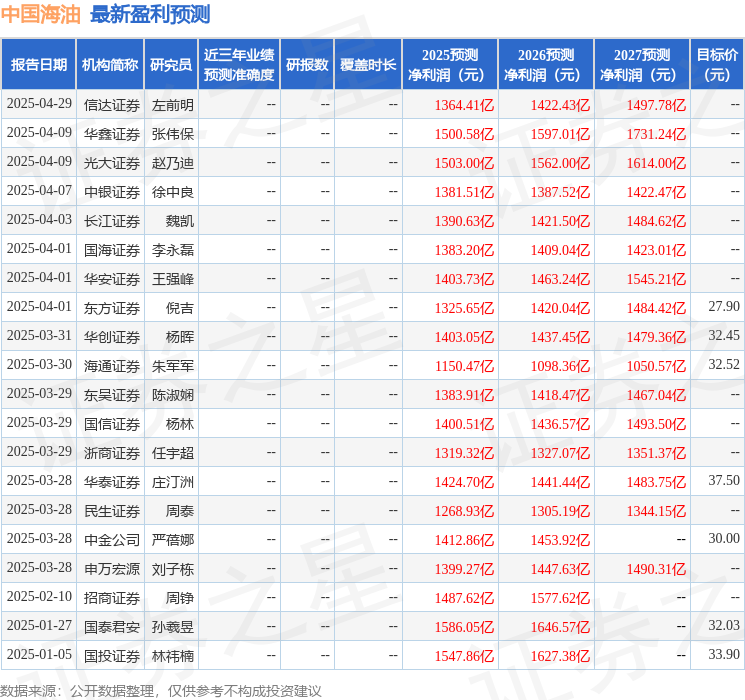Viewport: 745px width, 700px height.
Task: Select researcher 赵乃迪
Action: (x=173, y=163)
